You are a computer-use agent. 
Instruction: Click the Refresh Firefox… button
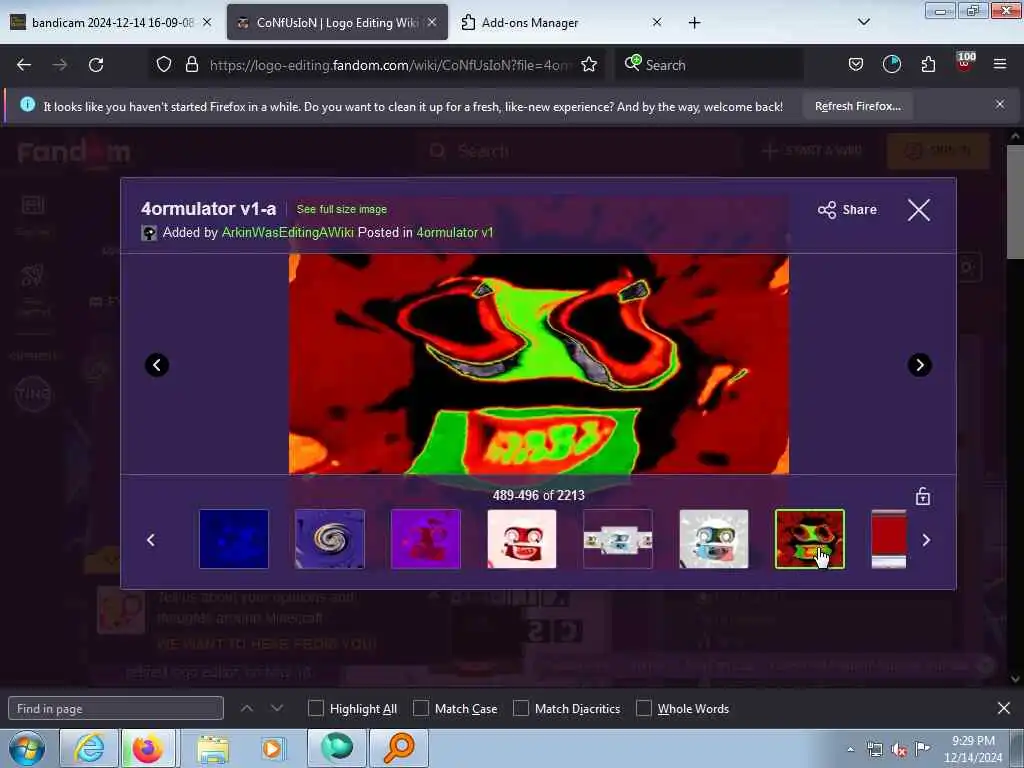pyautogui.click(x=857, y=106)
